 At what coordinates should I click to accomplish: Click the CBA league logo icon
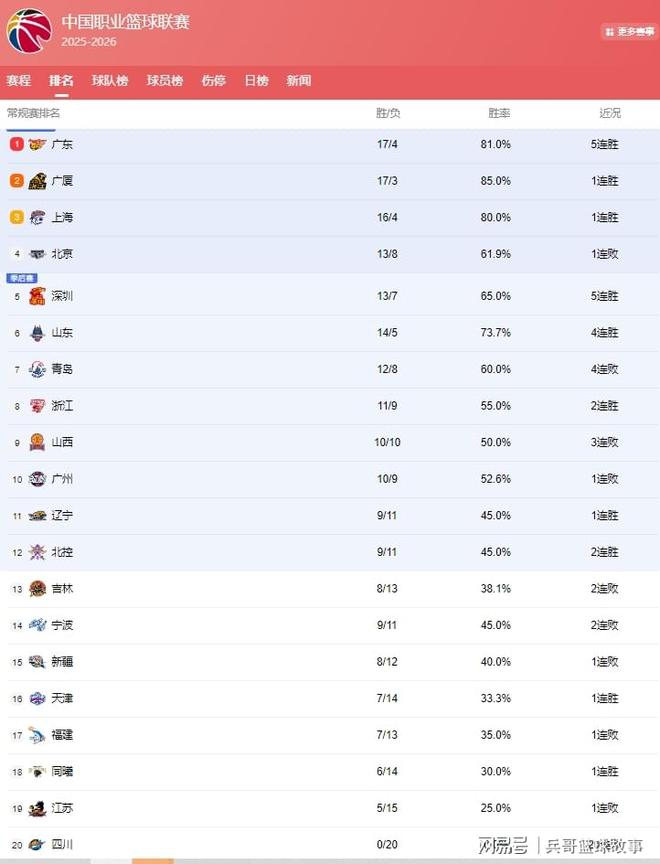(29, 30)
